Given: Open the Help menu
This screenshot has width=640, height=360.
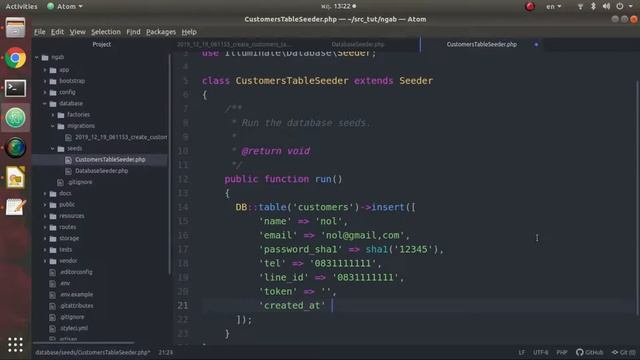Looking at the screenshot, I should pos(189,32).
